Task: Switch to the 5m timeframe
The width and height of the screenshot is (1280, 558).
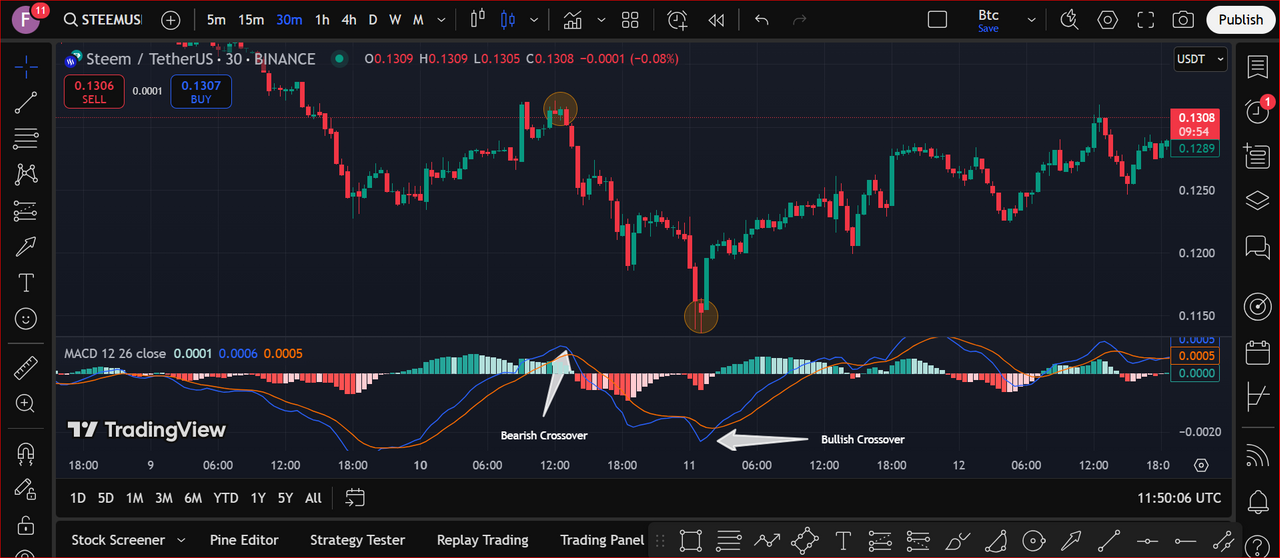Action: (216, 19)
